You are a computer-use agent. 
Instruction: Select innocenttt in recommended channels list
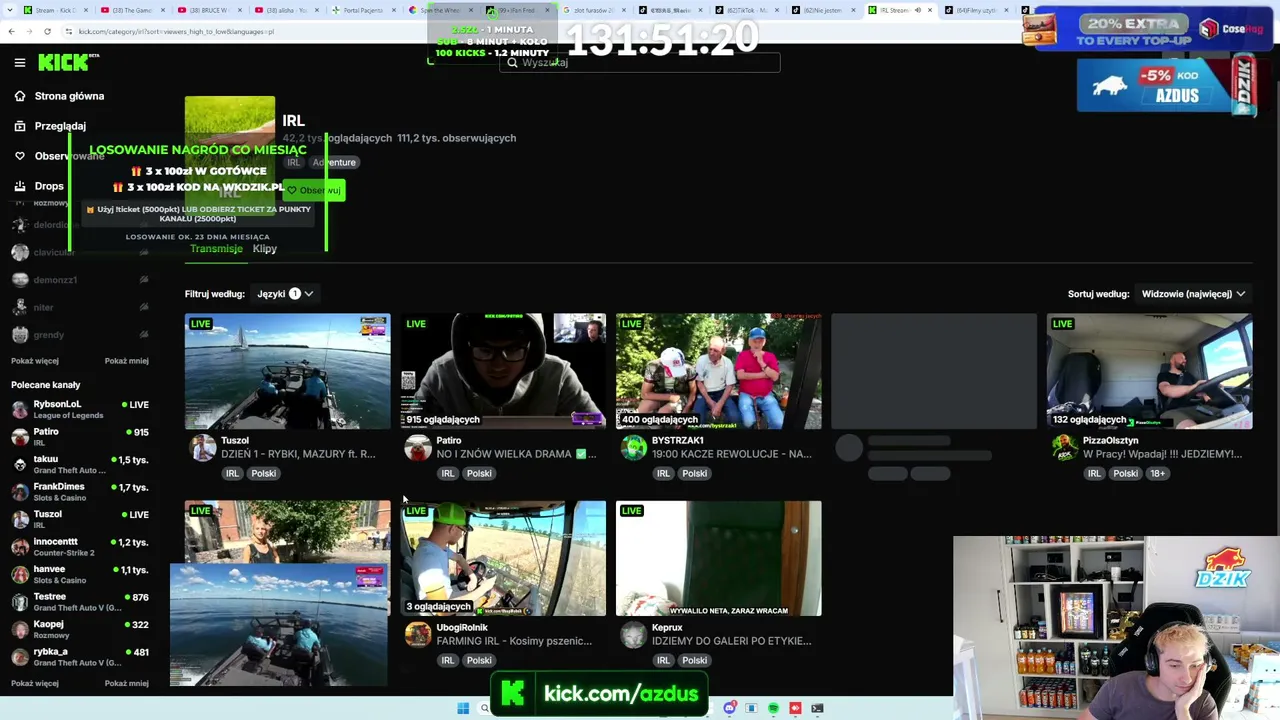click(x=80, y=547)
